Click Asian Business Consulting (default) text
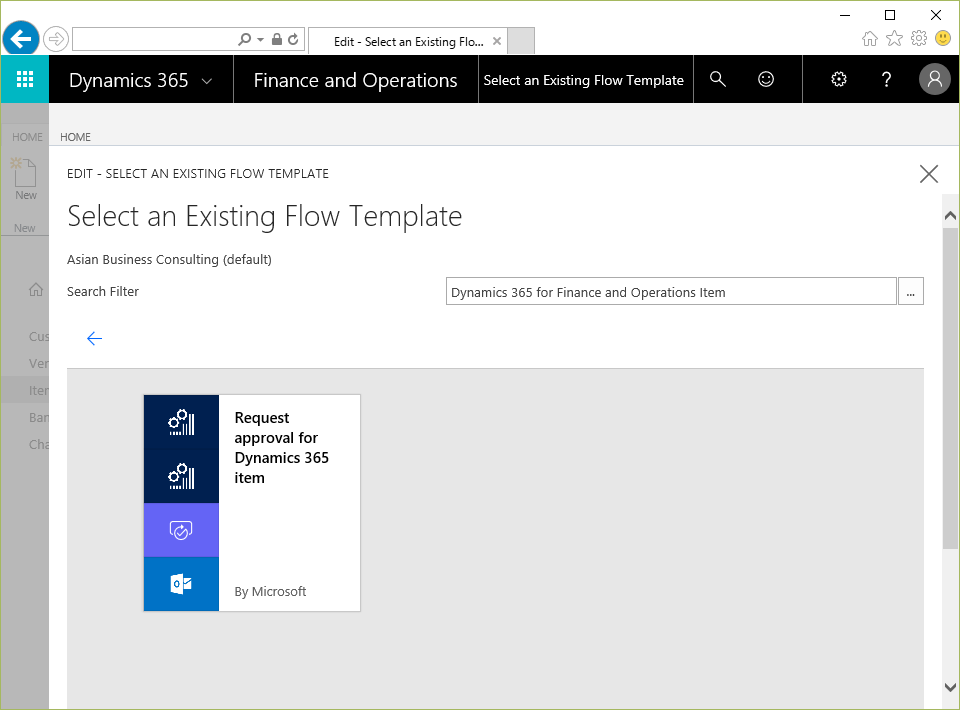 (169, 260)
